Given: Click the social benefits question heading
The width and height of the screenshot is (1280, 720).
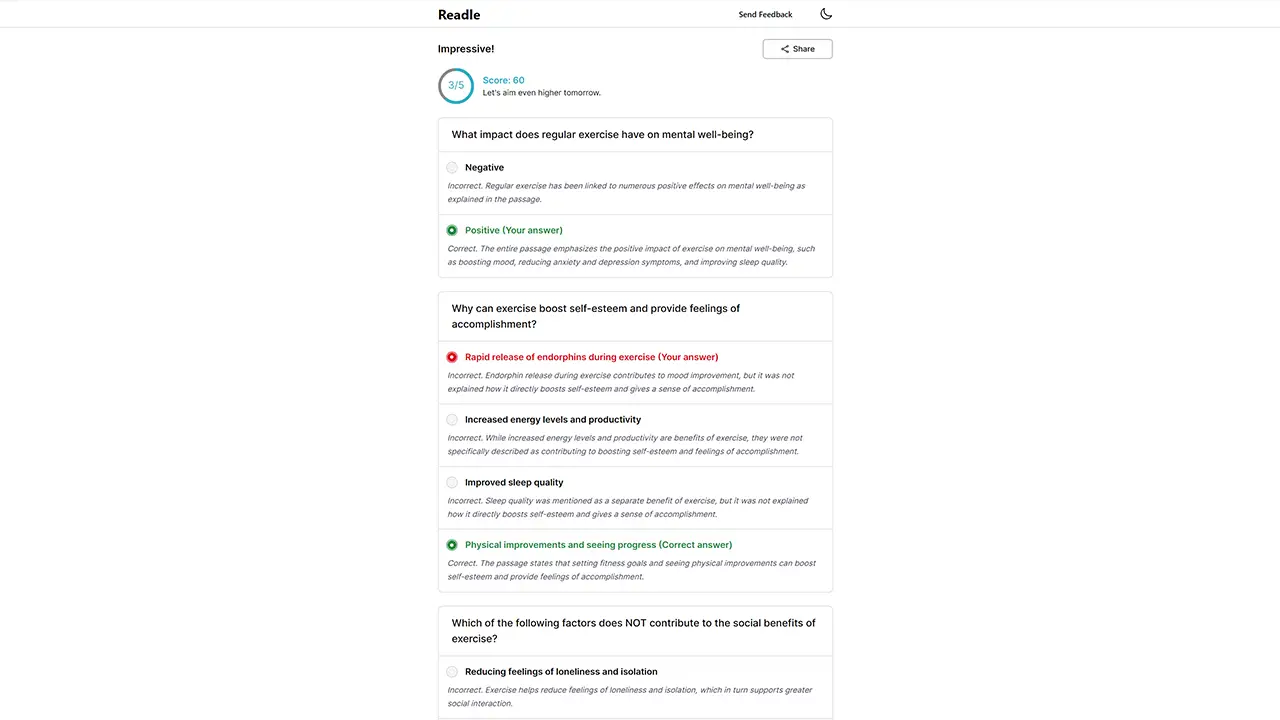Looking at the screenshot, I should pos(633,631).
